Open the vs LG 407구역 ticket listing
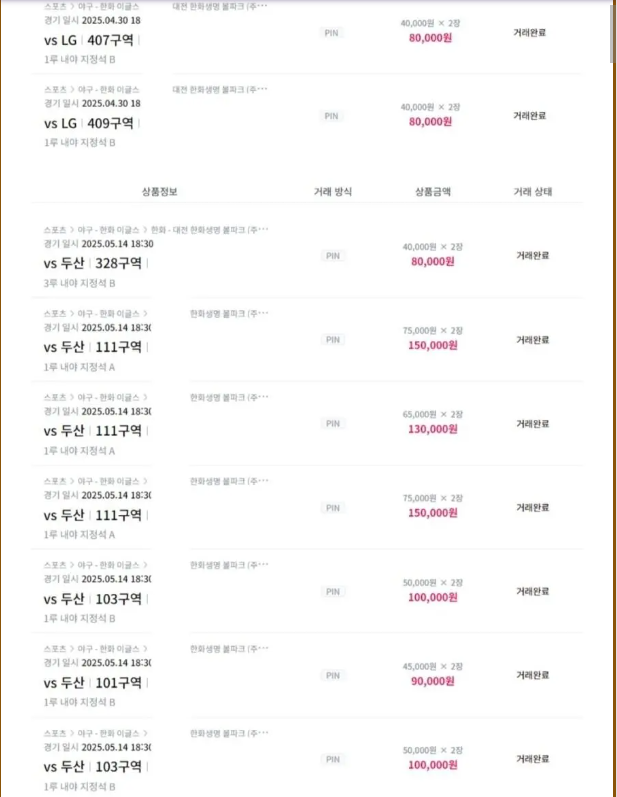 click(x=89, y=40)
